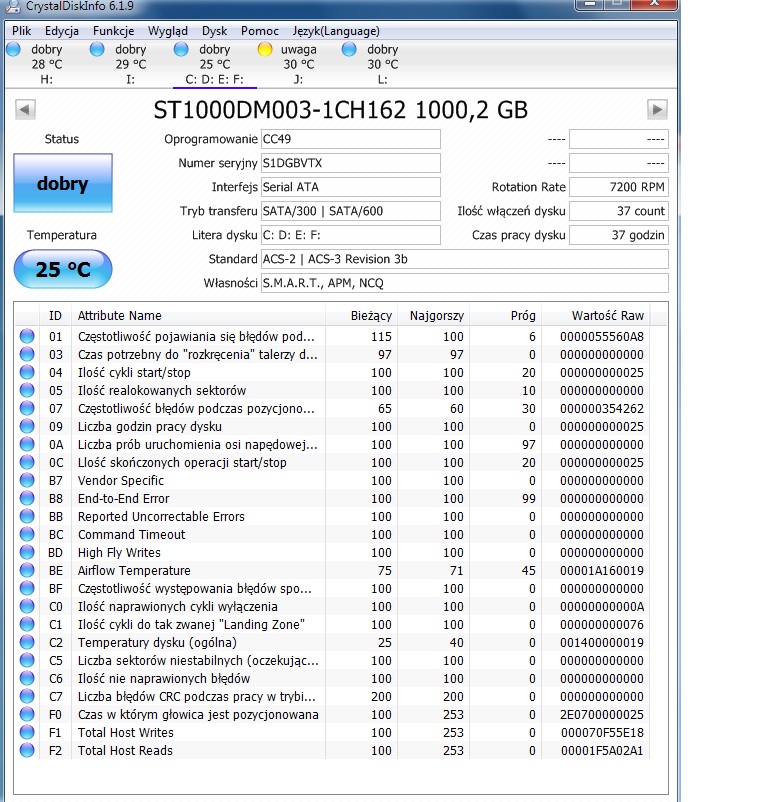This screenshot has width=768, height=802.
Task: Open the Plik menu
Action: [x=21, y=31]
